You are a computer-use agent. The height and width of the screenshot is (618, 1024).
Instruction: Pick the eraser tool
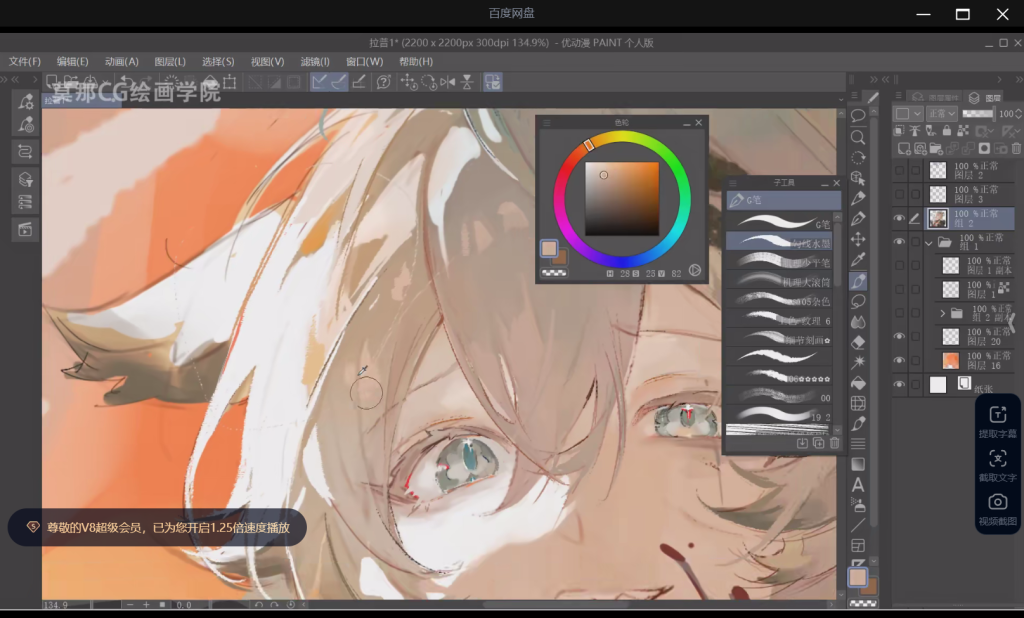point(858,342)
